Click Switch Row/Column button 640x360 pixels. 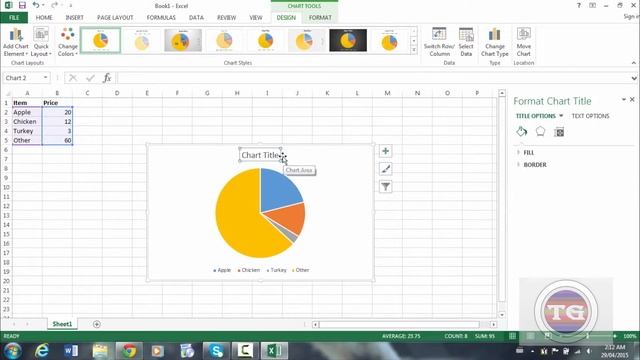click(439, 42)
